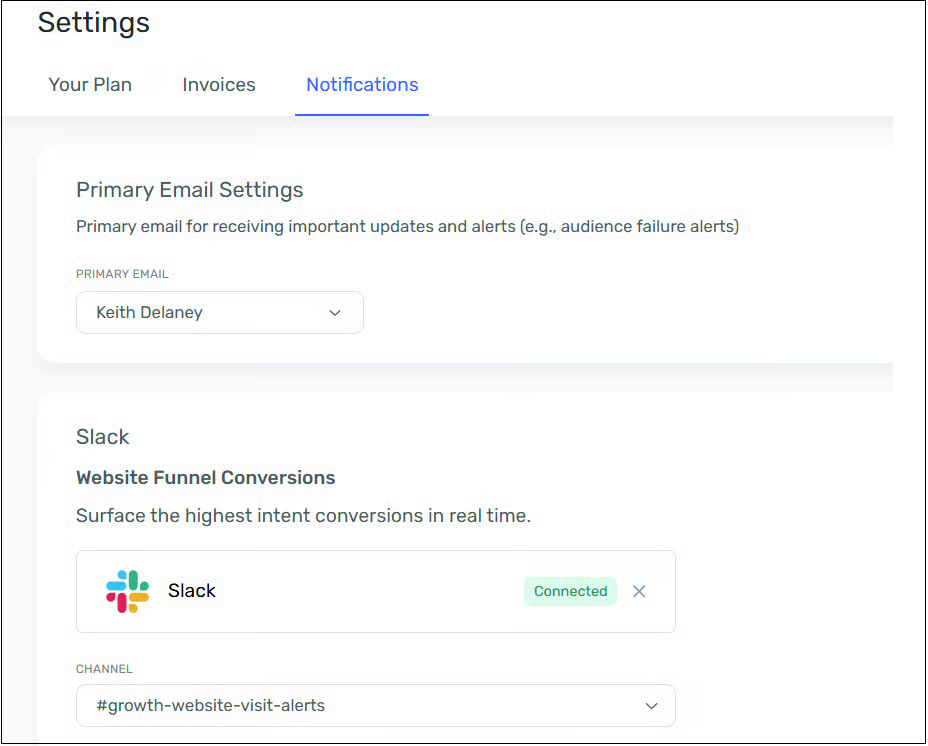Click the highest intent conversions description
This screenshot has height=746, width=928.
coord(303,516)
